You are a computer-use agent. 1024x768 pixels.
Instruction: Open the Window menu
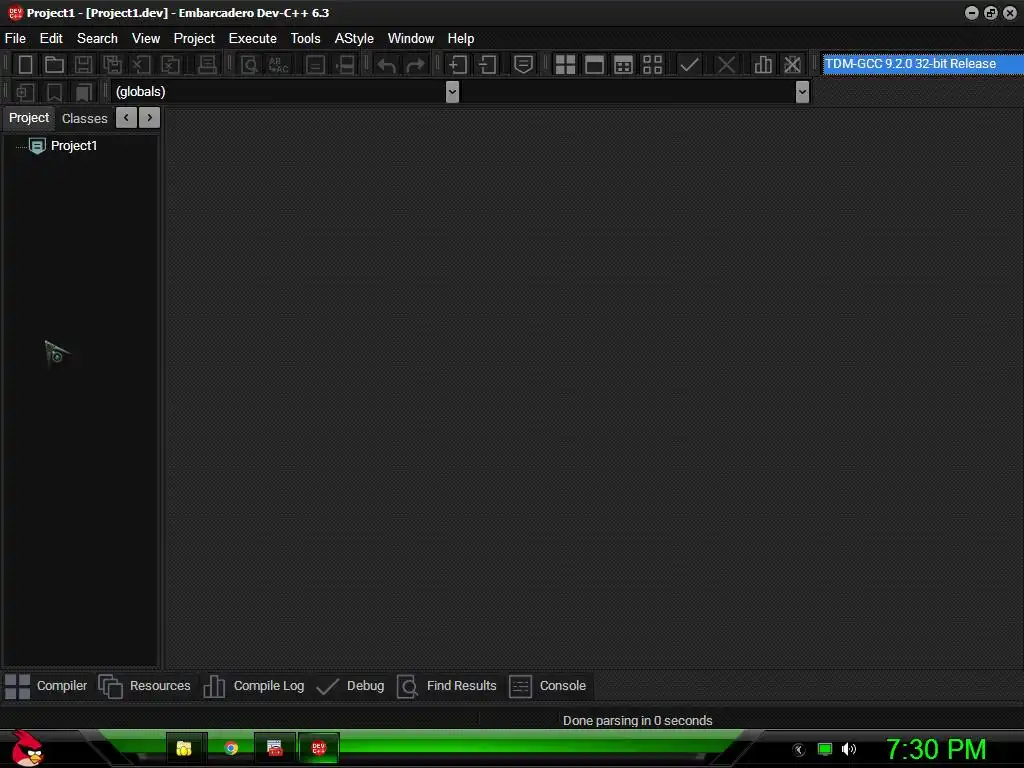click(411, 39)
